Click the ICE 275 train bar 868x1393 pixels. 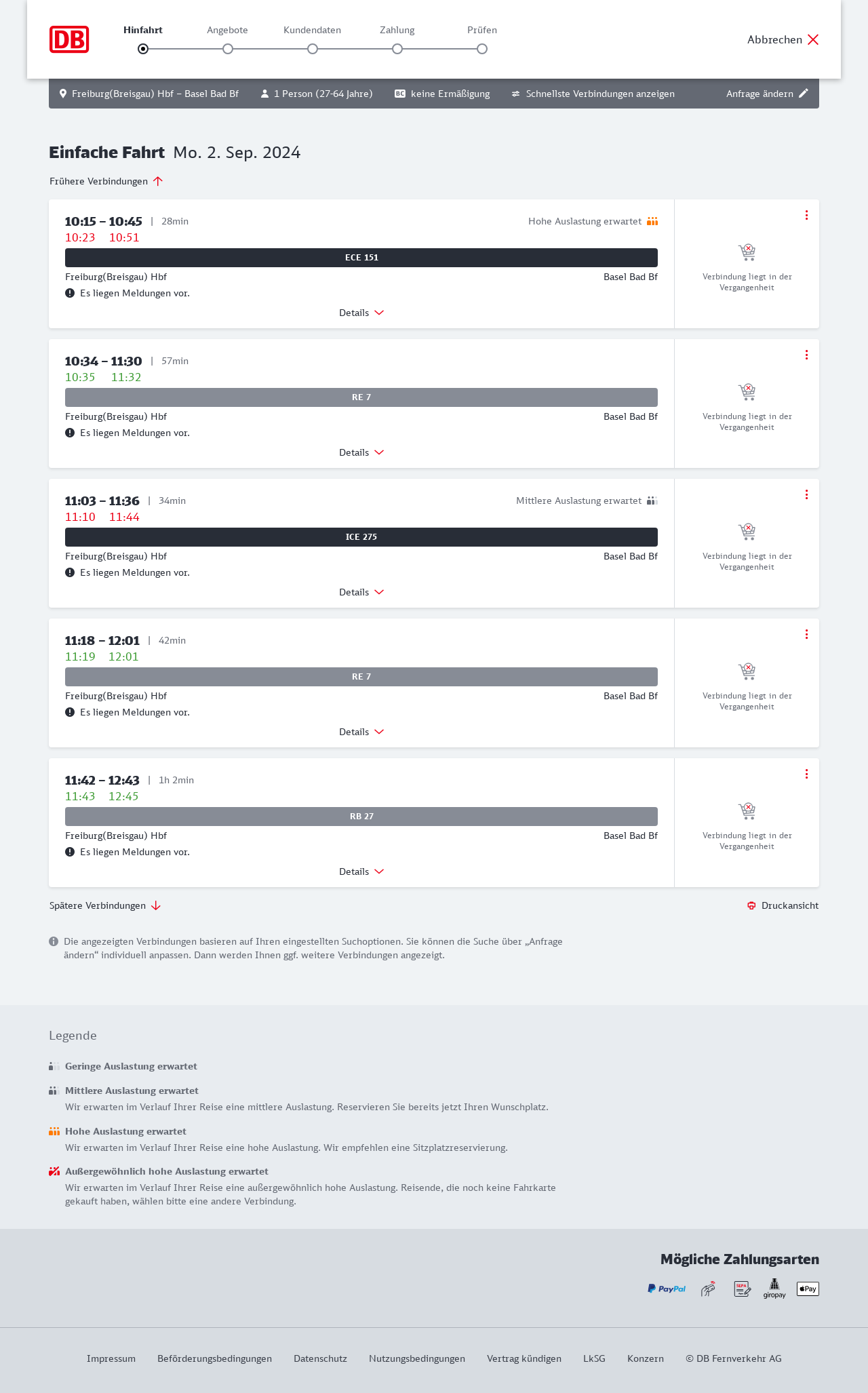coord(361,537)
